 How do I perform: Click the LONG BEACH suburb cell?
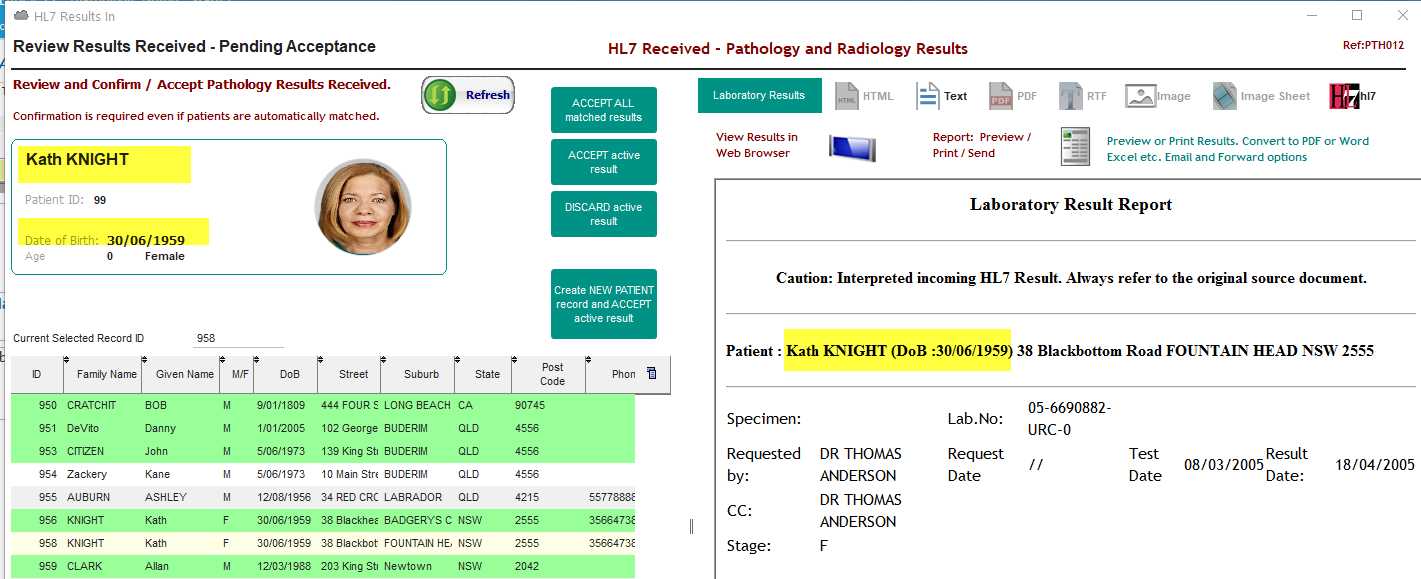click(417, 406)
